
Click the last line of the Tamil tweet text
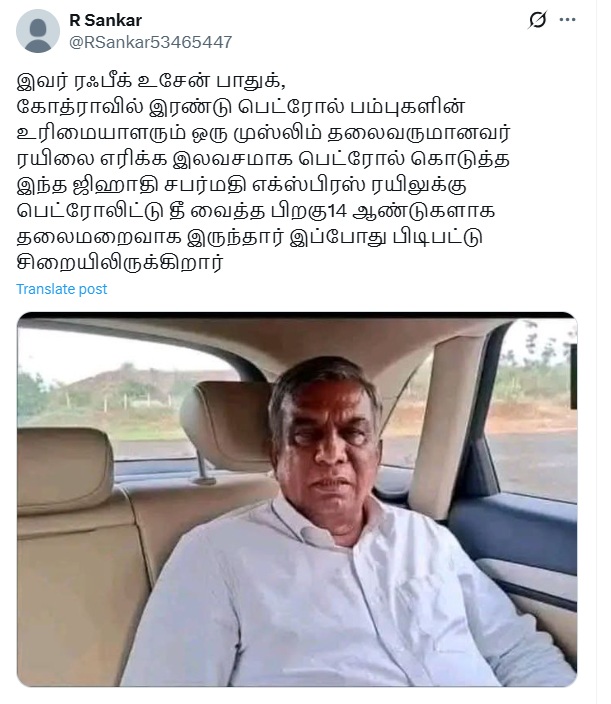[x=120, y=263]
